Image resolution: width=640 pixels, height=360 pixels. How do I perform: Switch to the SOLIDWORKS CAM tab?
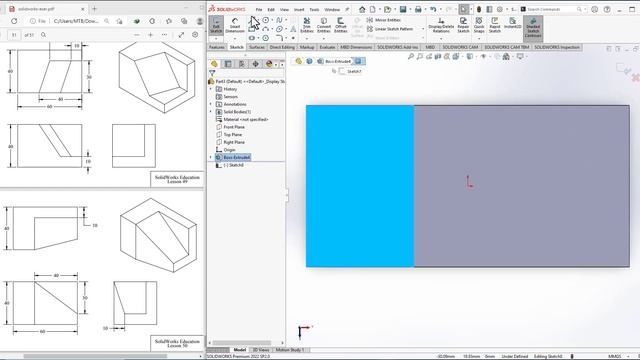coord(460,47)
